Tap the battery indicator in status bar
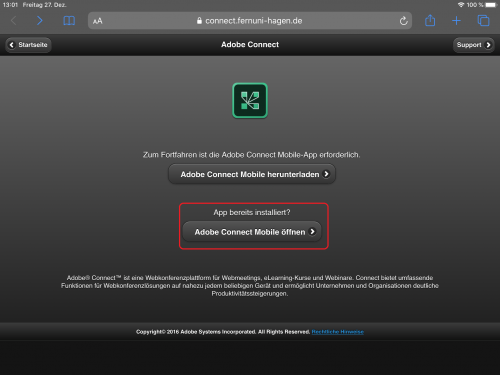 pos(491,5)
